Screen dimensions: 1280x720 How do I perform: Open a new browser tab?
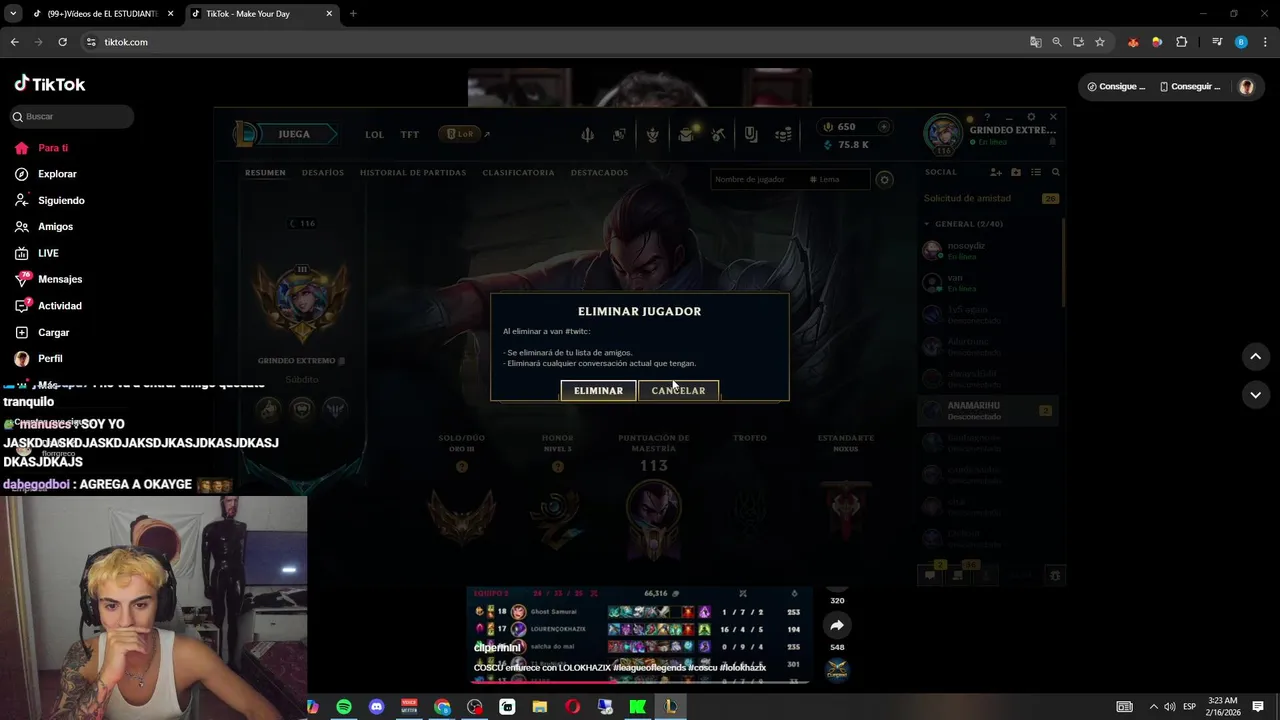click(x=353, y=14)
